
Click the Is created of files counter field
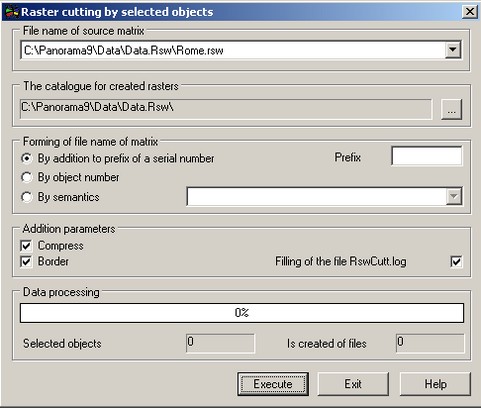pos(430,343)
